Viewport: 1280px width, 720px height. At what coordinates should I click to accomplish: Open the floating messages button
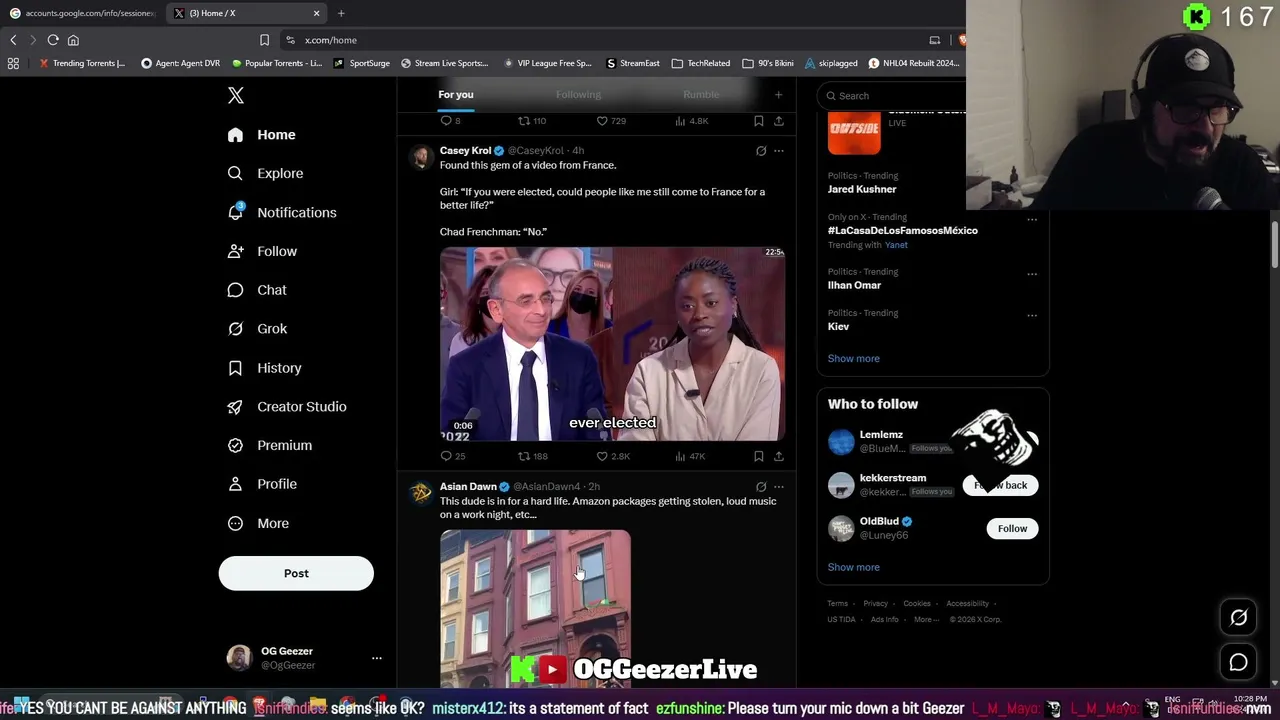(x=1238, y=662)
